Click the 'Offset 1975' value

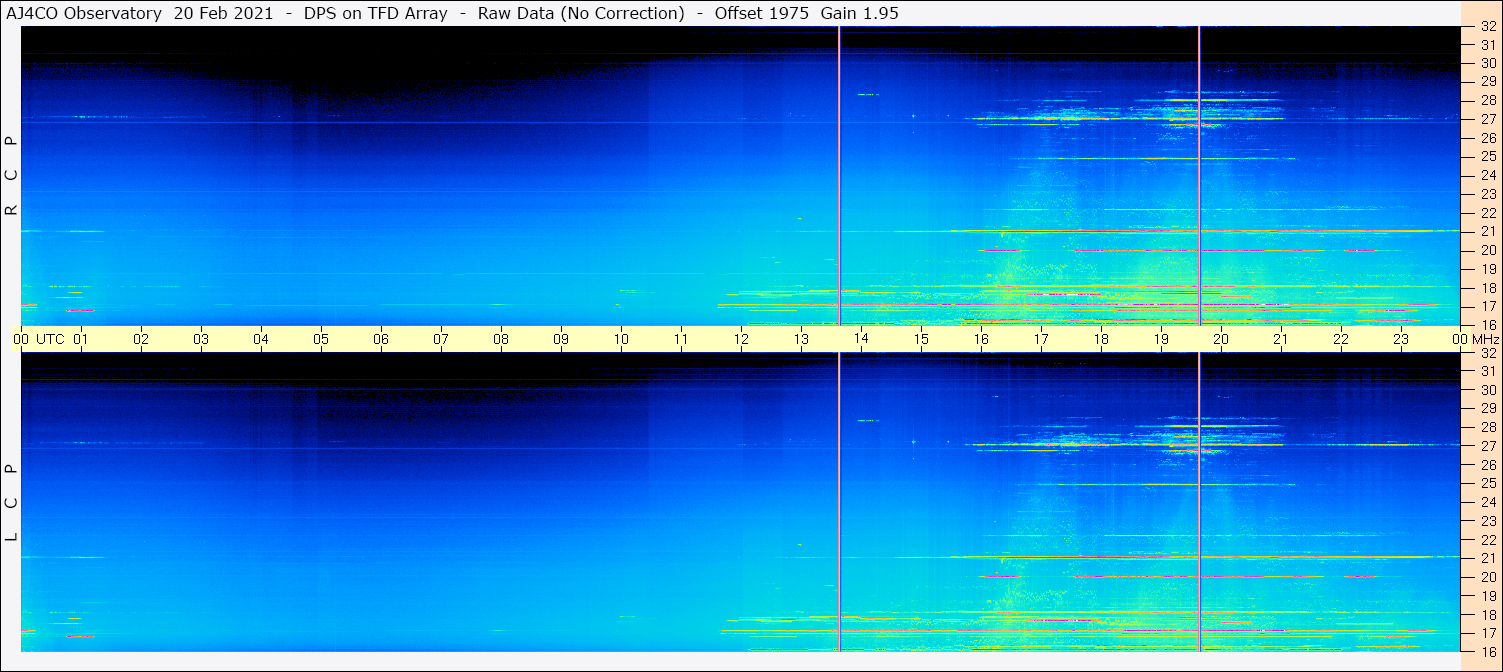762,14
